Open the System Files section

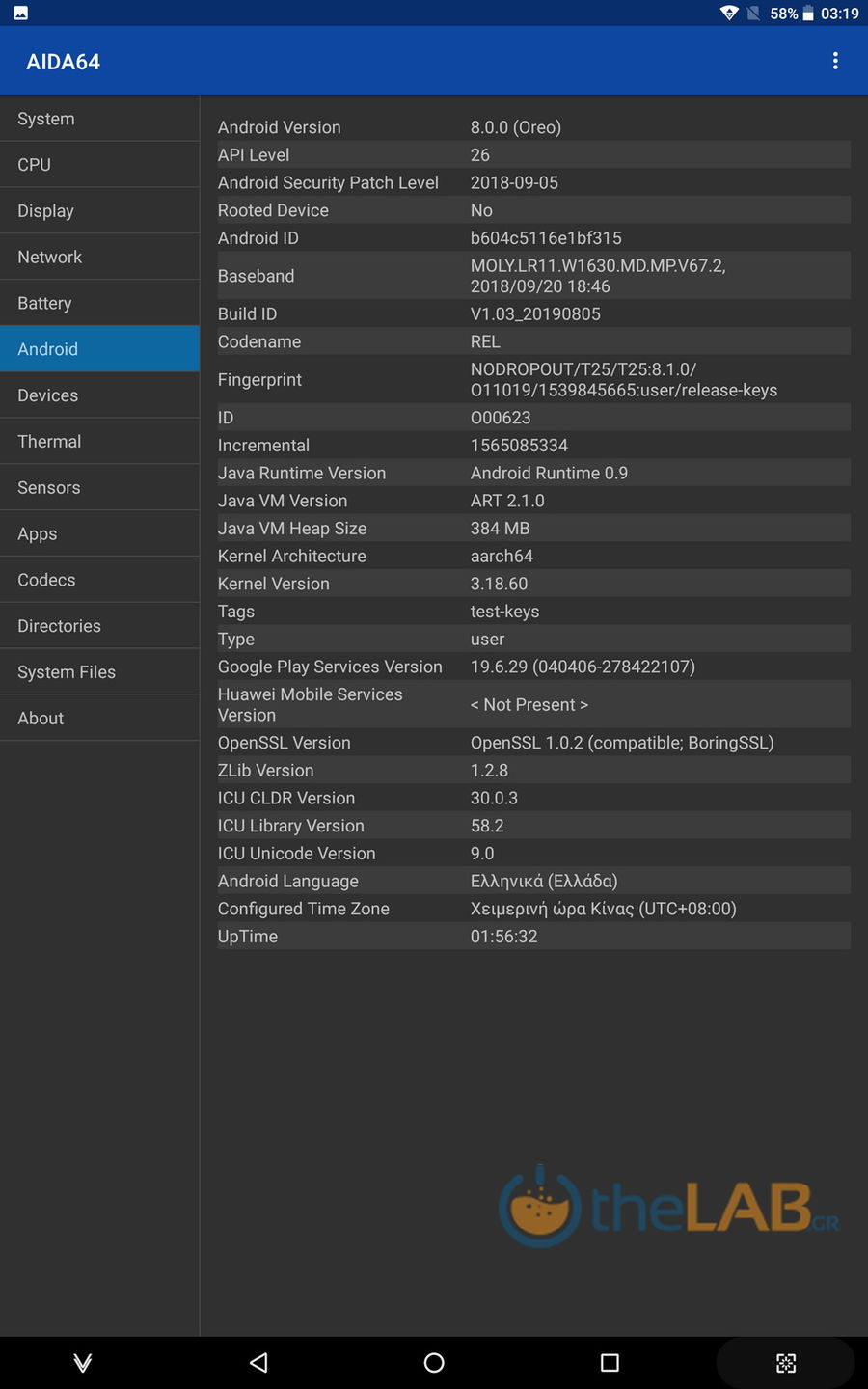pos(99,672)
